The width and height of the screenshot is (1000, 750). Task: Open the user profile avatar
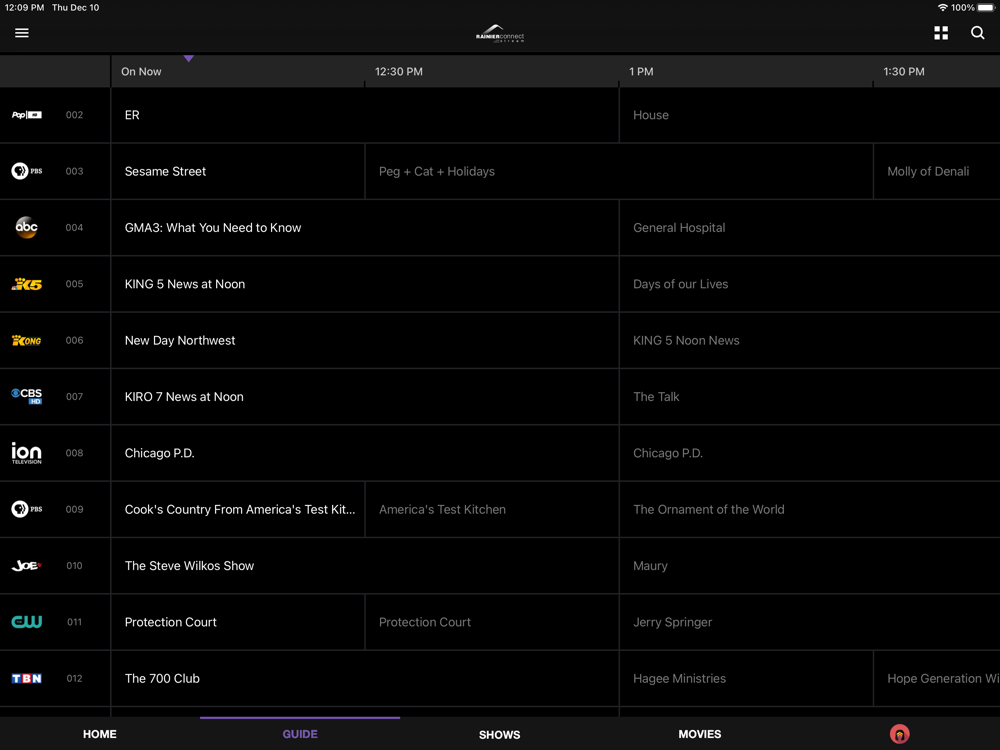[899, 734]
